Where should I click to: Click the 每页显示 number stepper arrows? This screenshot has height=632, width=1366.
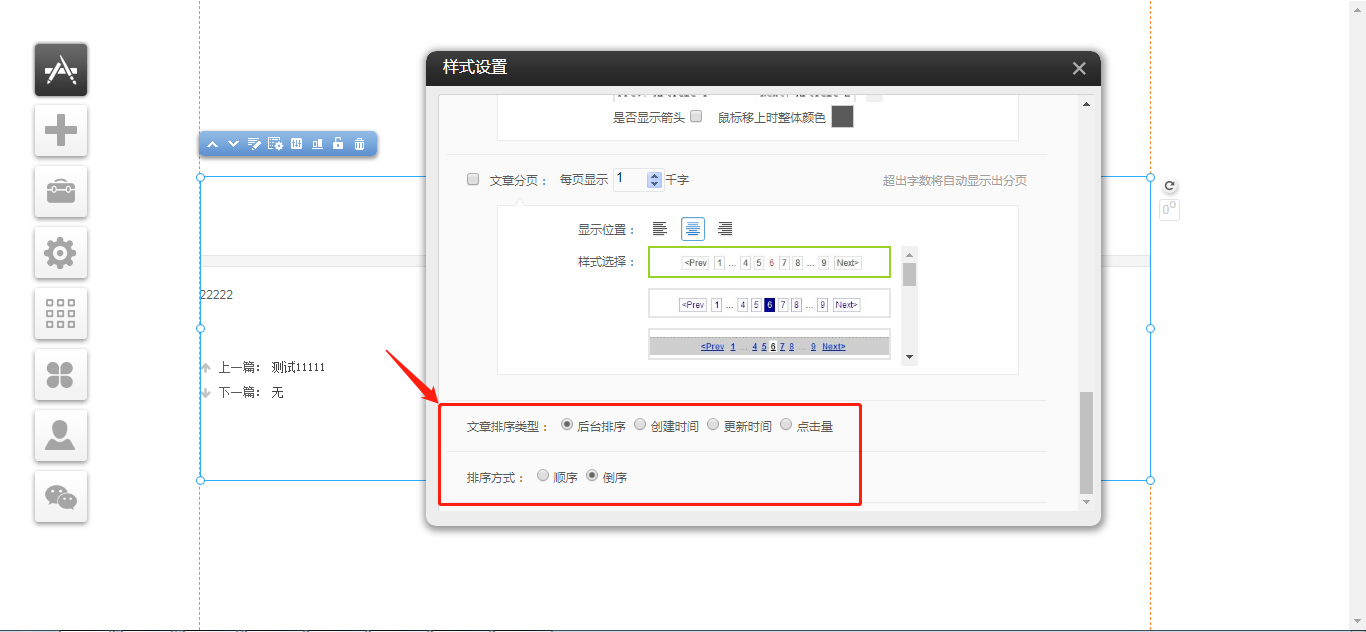click(x=654, y=180)
